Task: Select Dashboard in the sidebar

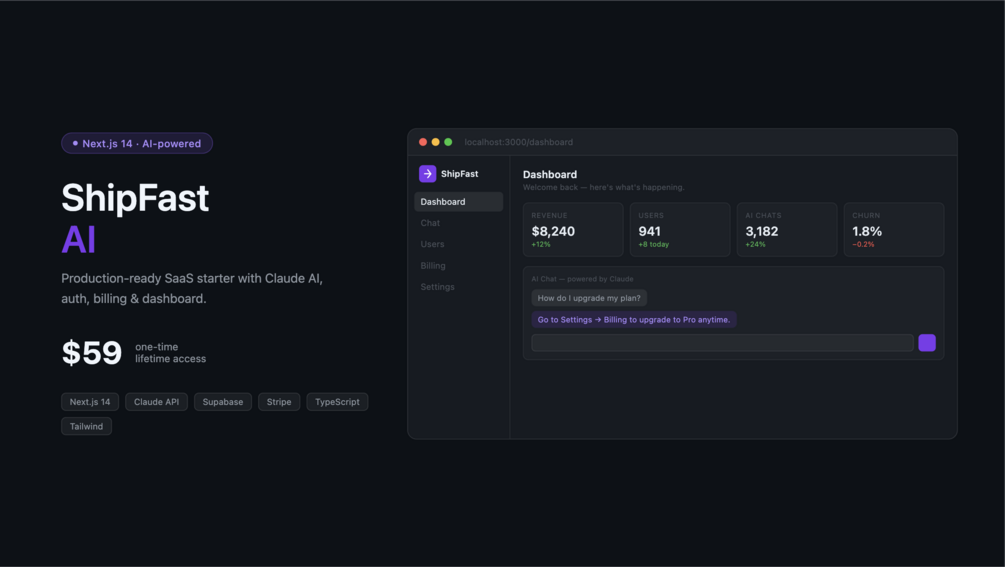Action: click(x=459, y=202)
